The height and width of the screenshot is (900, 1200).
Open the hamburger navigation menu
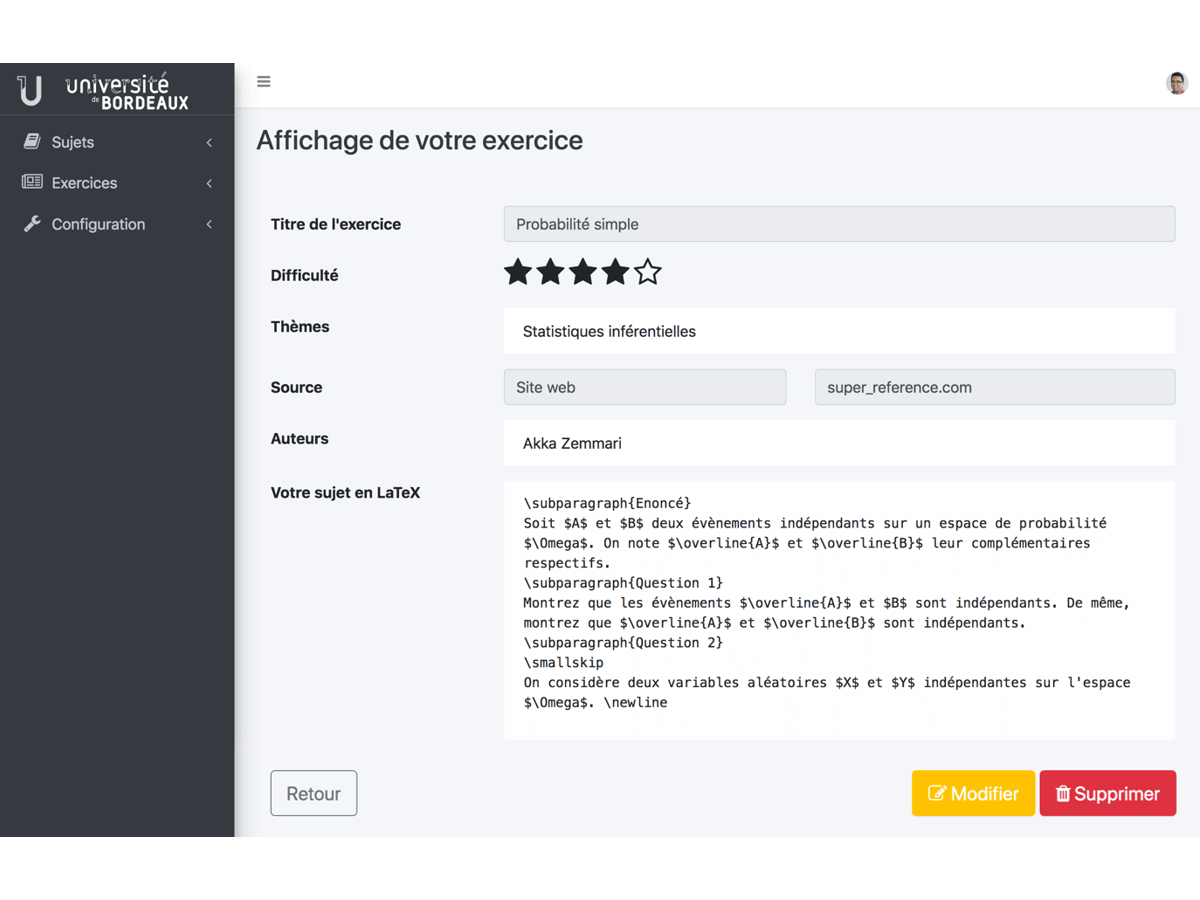[263, 82]
